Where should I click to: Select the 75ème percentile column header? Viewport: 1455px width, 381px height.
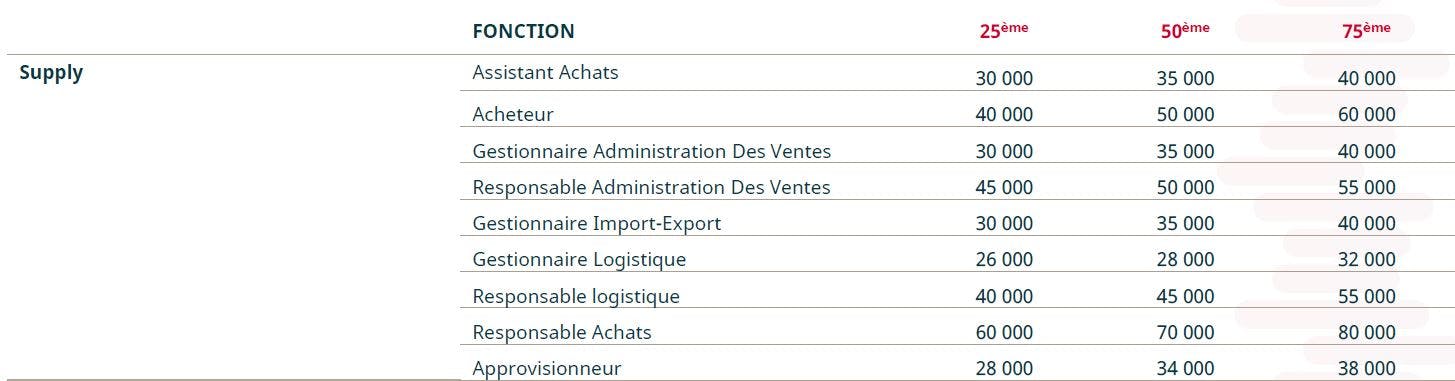(x=1366, y=30)
